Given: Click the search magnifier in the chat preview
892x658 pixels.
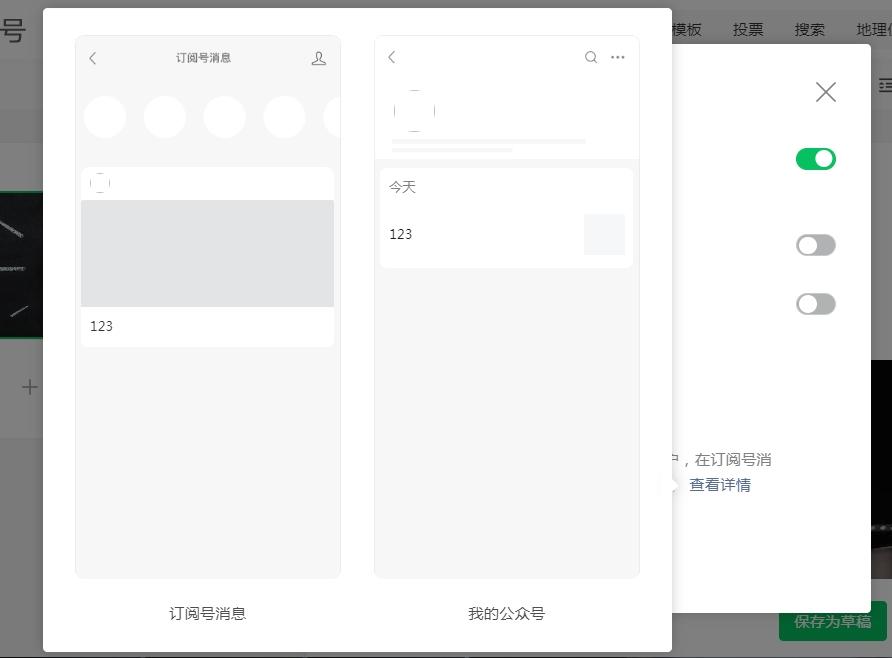Looking at the screenshot, I should [591, 57].
